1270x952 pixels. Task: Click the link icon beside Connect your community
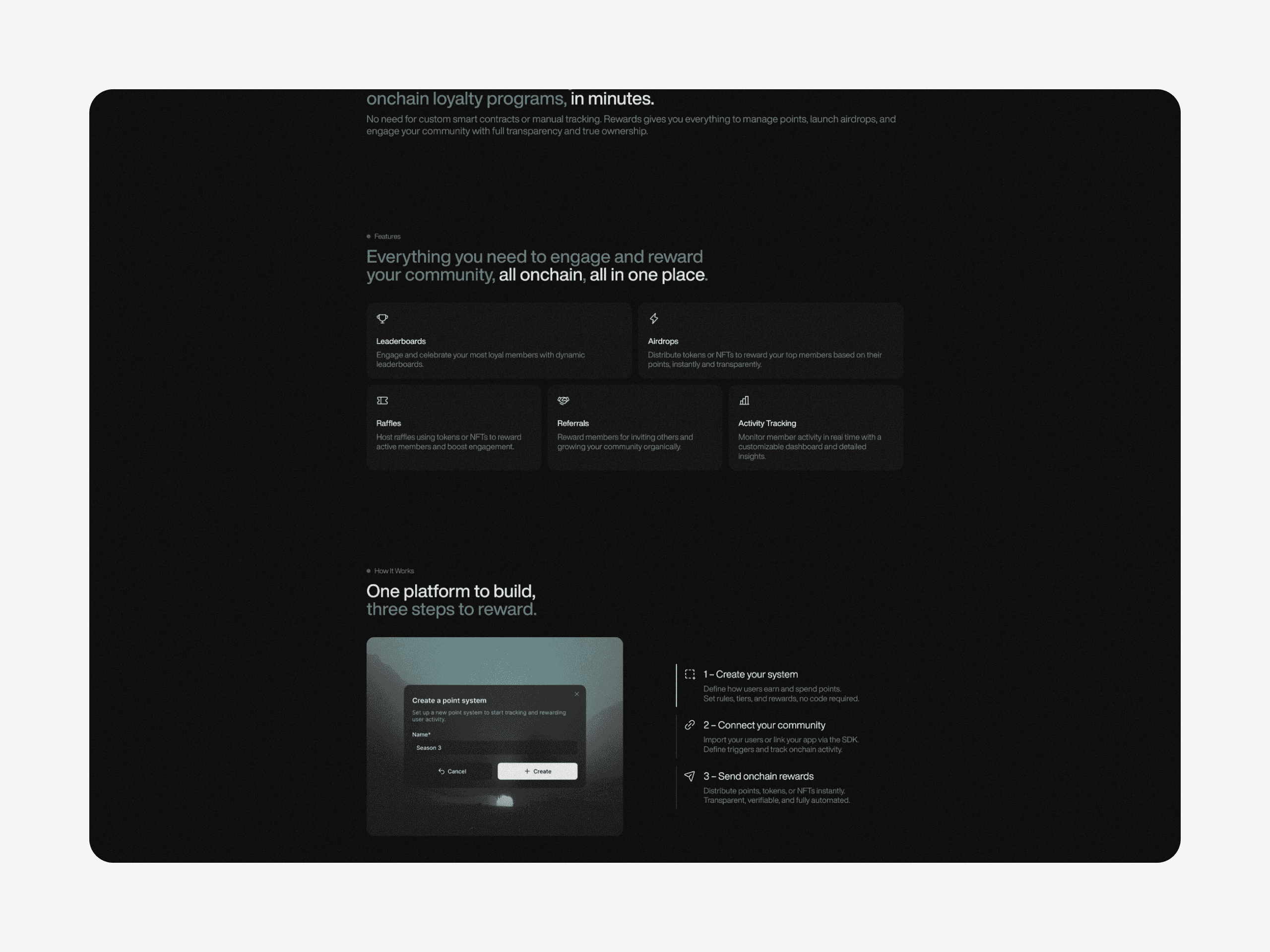pyautogui.click(x=690, y=725)
